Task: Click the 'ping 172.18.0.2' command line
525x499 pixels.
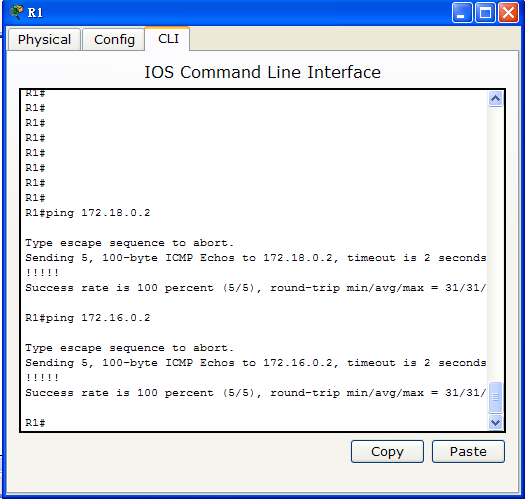Action: pos(88,213)
